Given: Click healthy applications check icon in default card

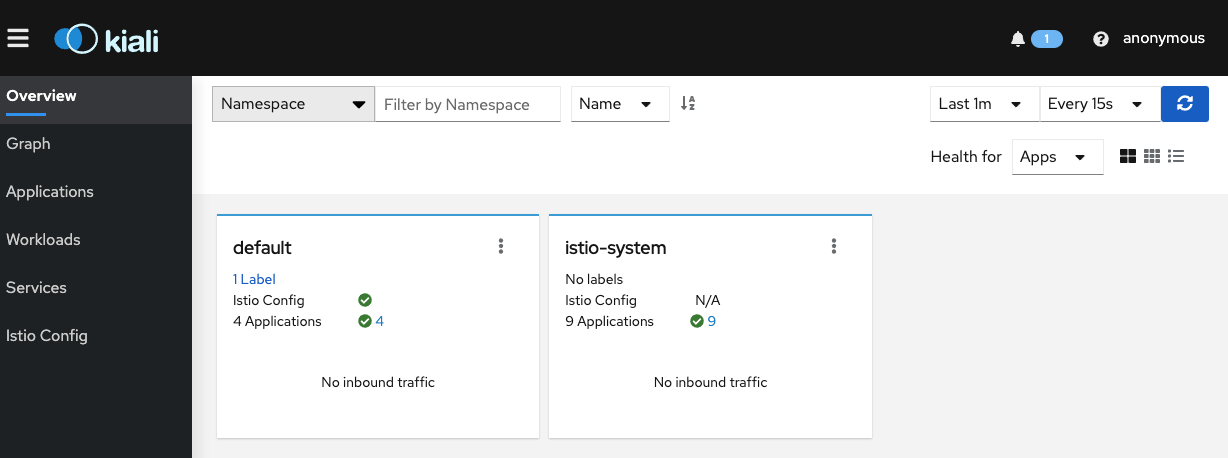Looking at the screenshot, I should click(365, 321).
